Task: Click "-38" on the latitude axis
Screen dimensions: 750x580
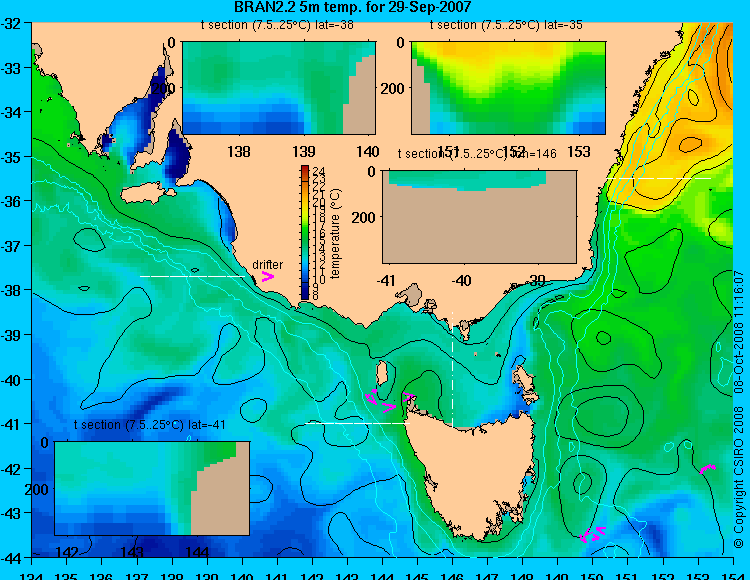Action: (x=11, y=291)
